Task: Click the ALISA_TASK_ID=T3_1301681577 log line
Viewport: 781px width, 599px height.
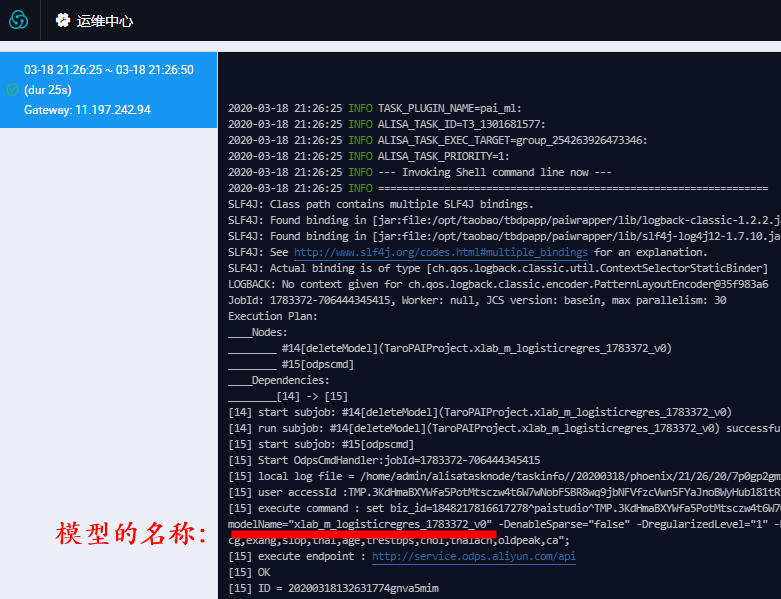Action: (x=387, y=124)
